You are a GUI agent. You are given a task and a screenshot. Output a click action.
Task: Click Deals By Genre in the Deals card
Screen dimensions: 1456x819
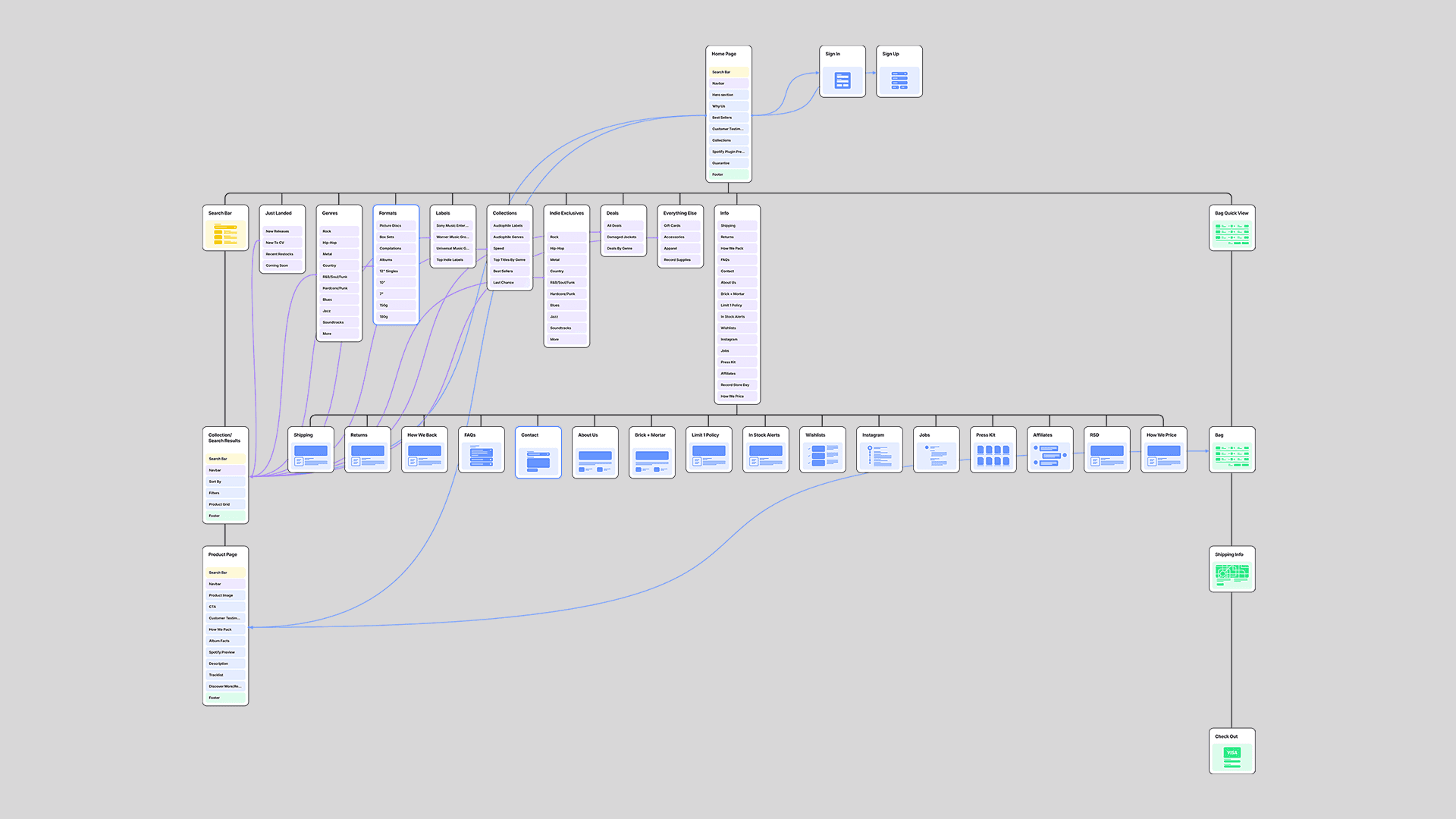tap(623, 248)
